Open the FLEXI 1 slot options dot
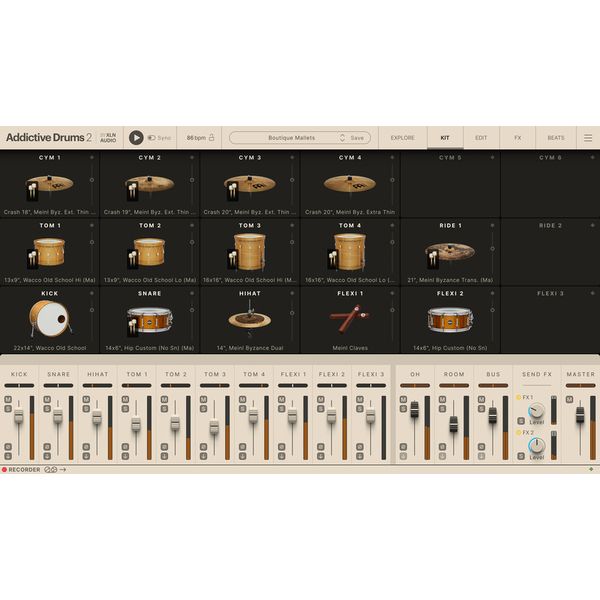 pos(392,293)
